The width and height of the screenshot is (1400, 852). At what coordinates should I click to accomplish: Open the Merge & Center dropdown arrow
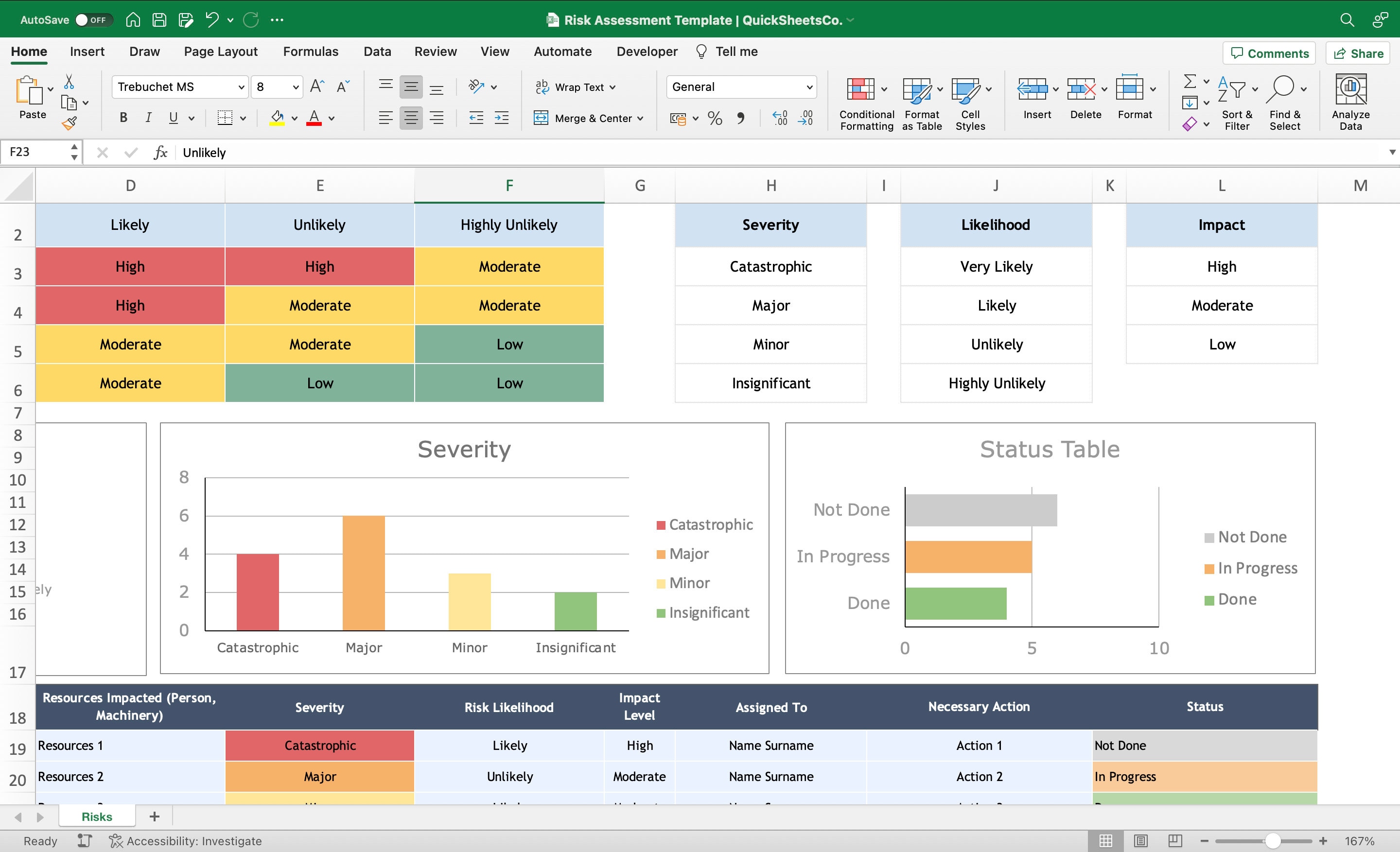[640, 119]
